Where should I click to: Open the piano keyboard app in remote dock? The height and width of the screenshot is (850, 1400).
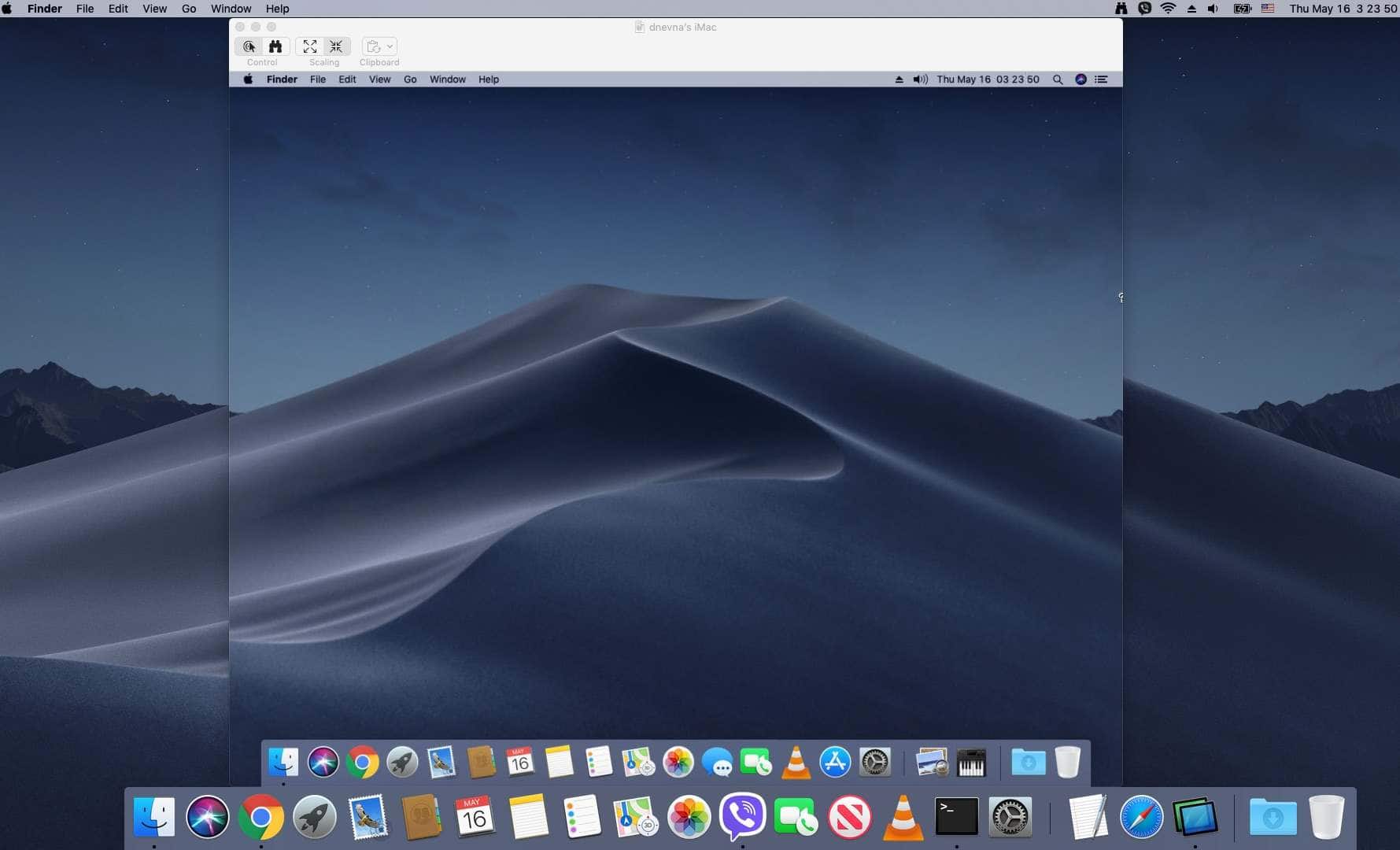[971, 762]
